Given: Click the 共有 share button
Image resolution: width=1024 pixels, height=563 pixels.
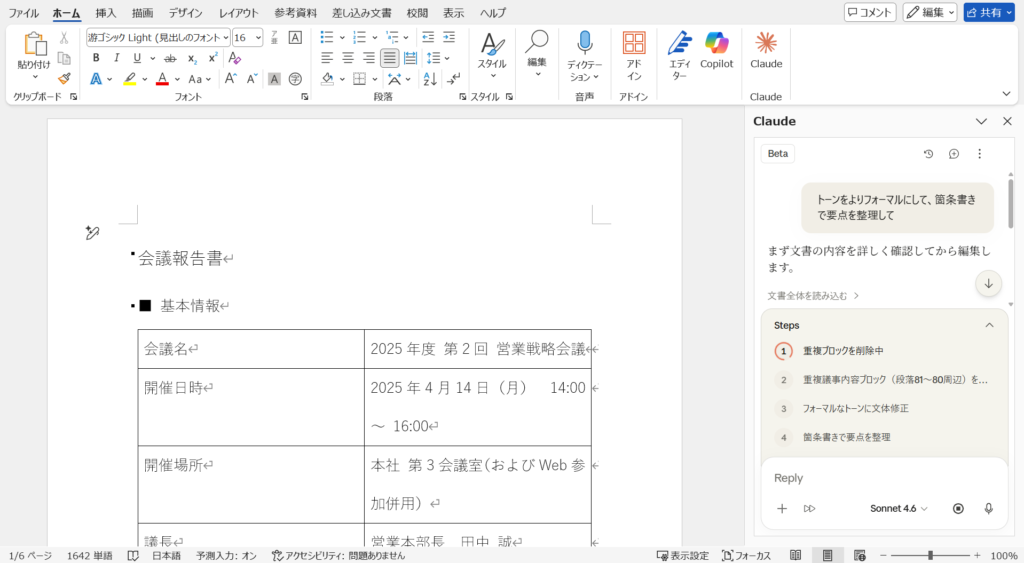Looking at the screenshot, I should [x=988, y=12].
